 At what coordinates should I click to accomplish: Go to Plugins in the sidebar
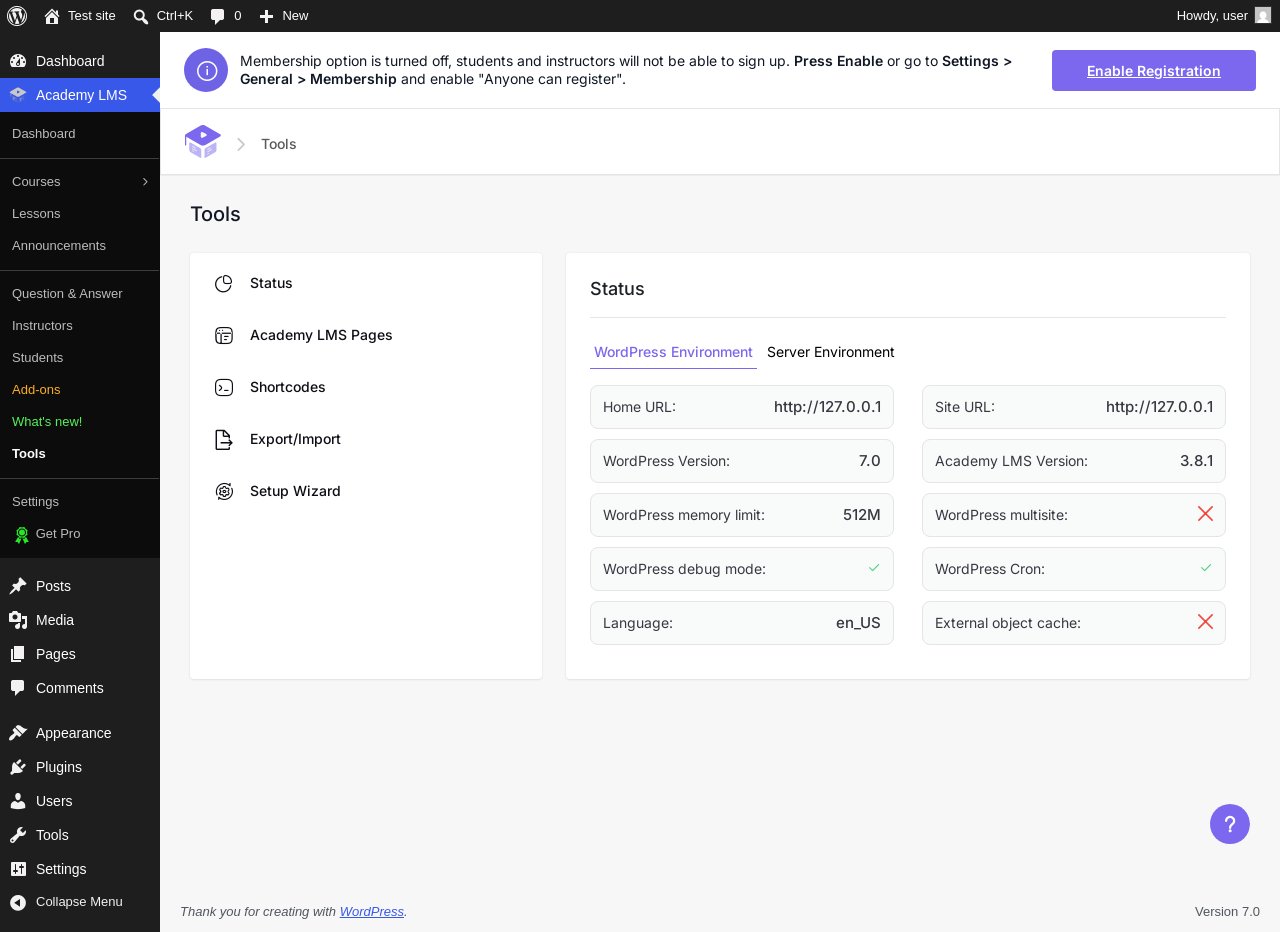click(59, 767)
